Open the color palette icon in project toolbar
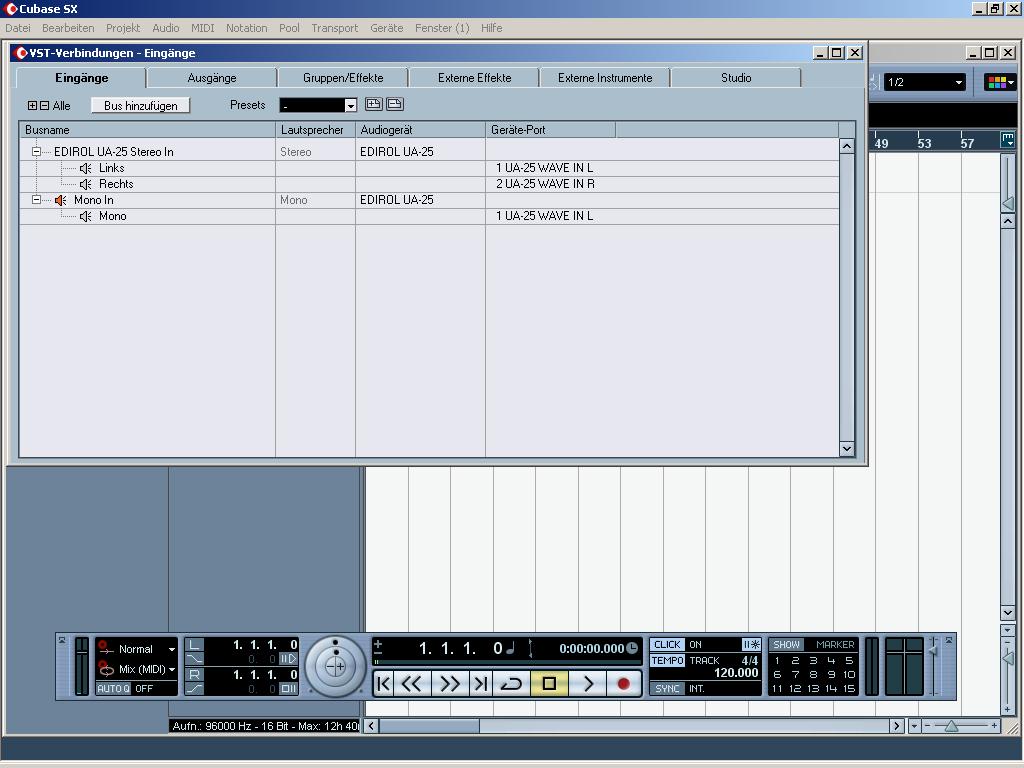1024x768 pixels. tap(1000, 82)
